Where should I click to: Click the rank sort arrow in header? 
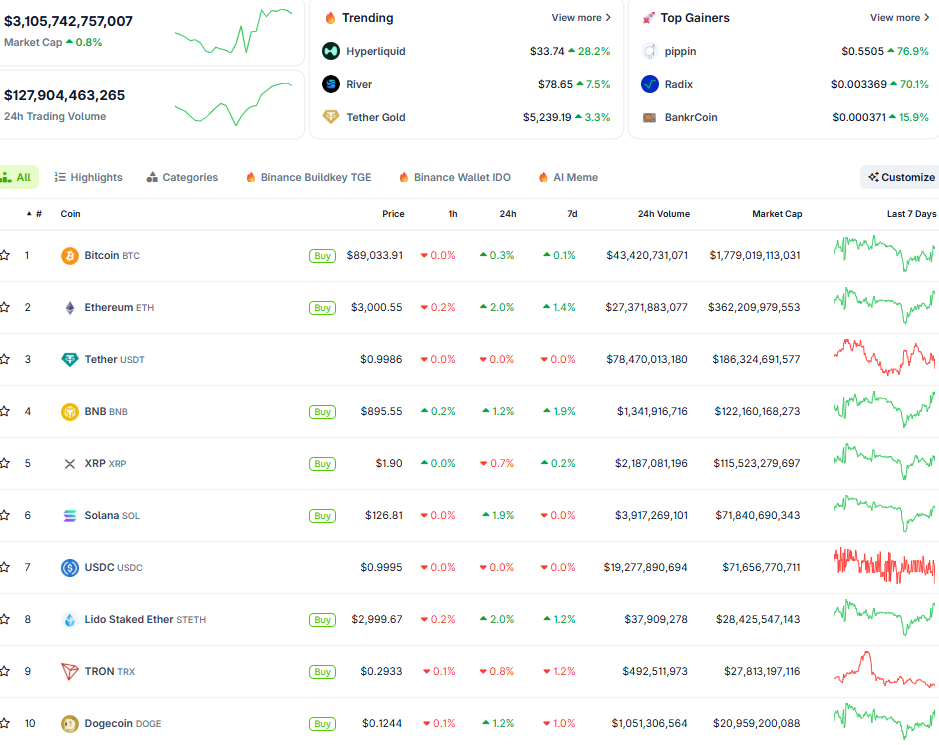[x=29, y=213]
